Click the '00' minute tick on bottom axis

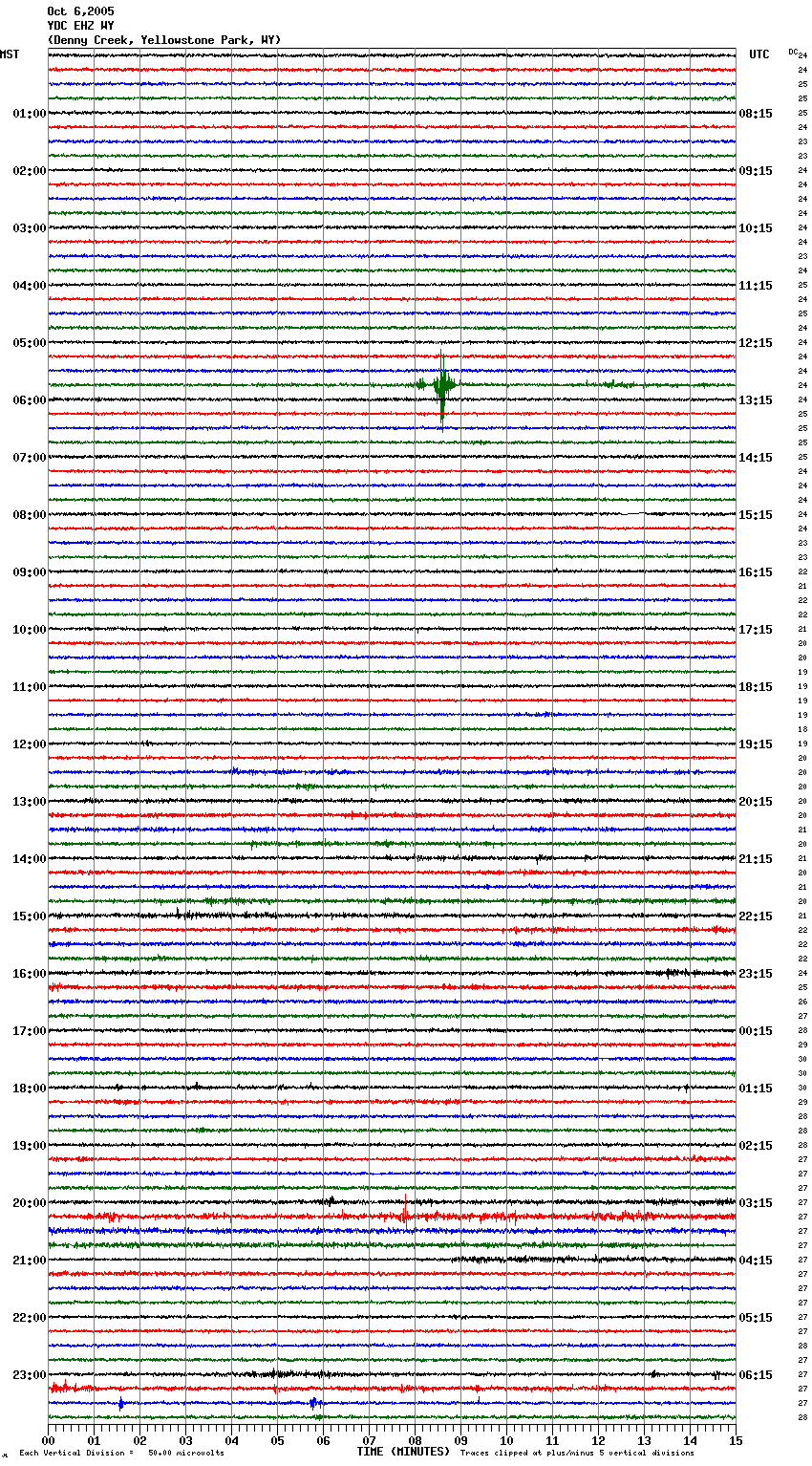click(x=48, y=1440)
